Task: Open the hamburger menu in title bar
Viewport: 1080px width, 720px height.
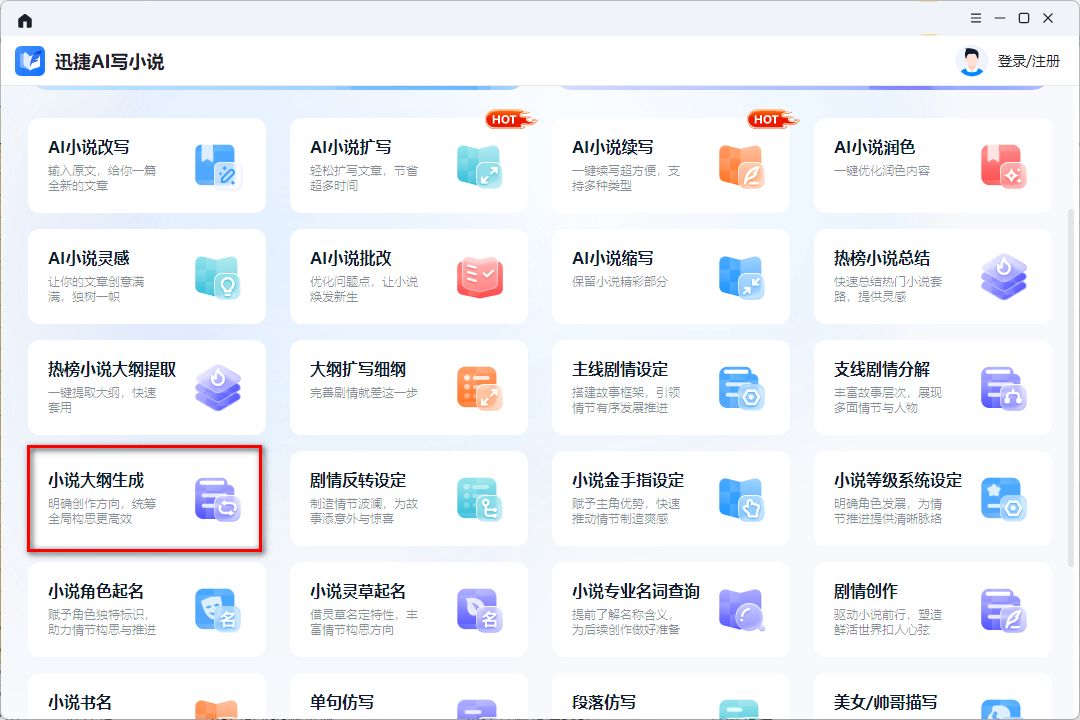Action: [x=976, y=18]
